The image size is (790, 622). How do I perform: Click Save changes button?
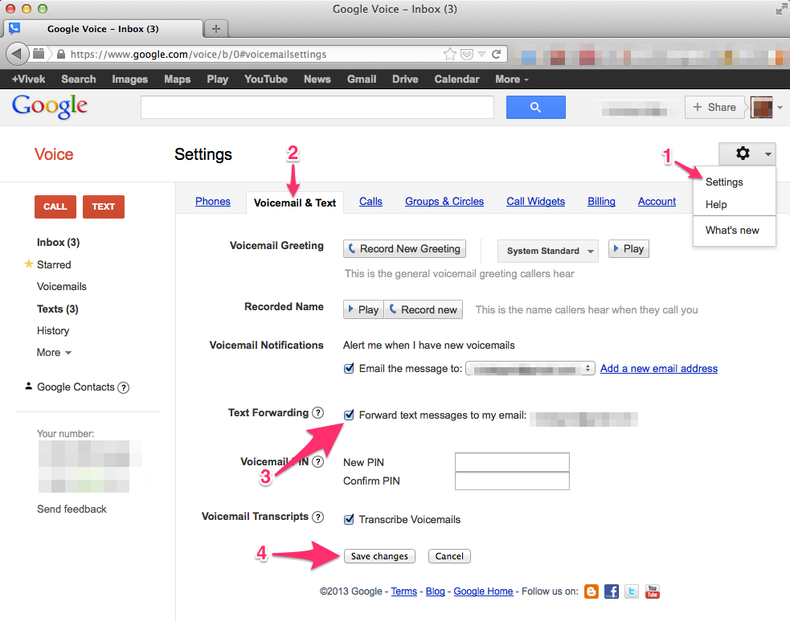tap(379, 556)
